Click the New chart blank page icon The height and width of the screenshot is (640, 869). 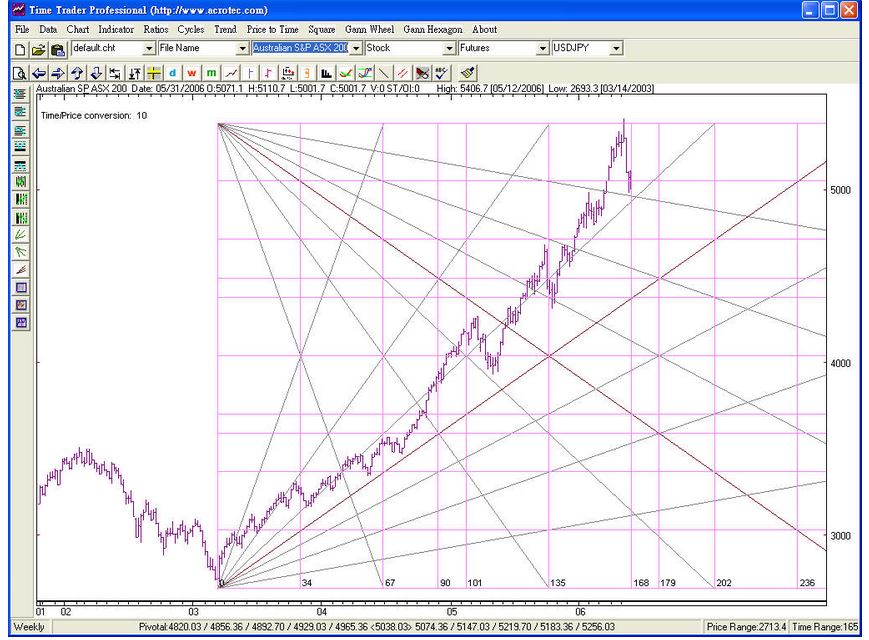coord(20,50)
